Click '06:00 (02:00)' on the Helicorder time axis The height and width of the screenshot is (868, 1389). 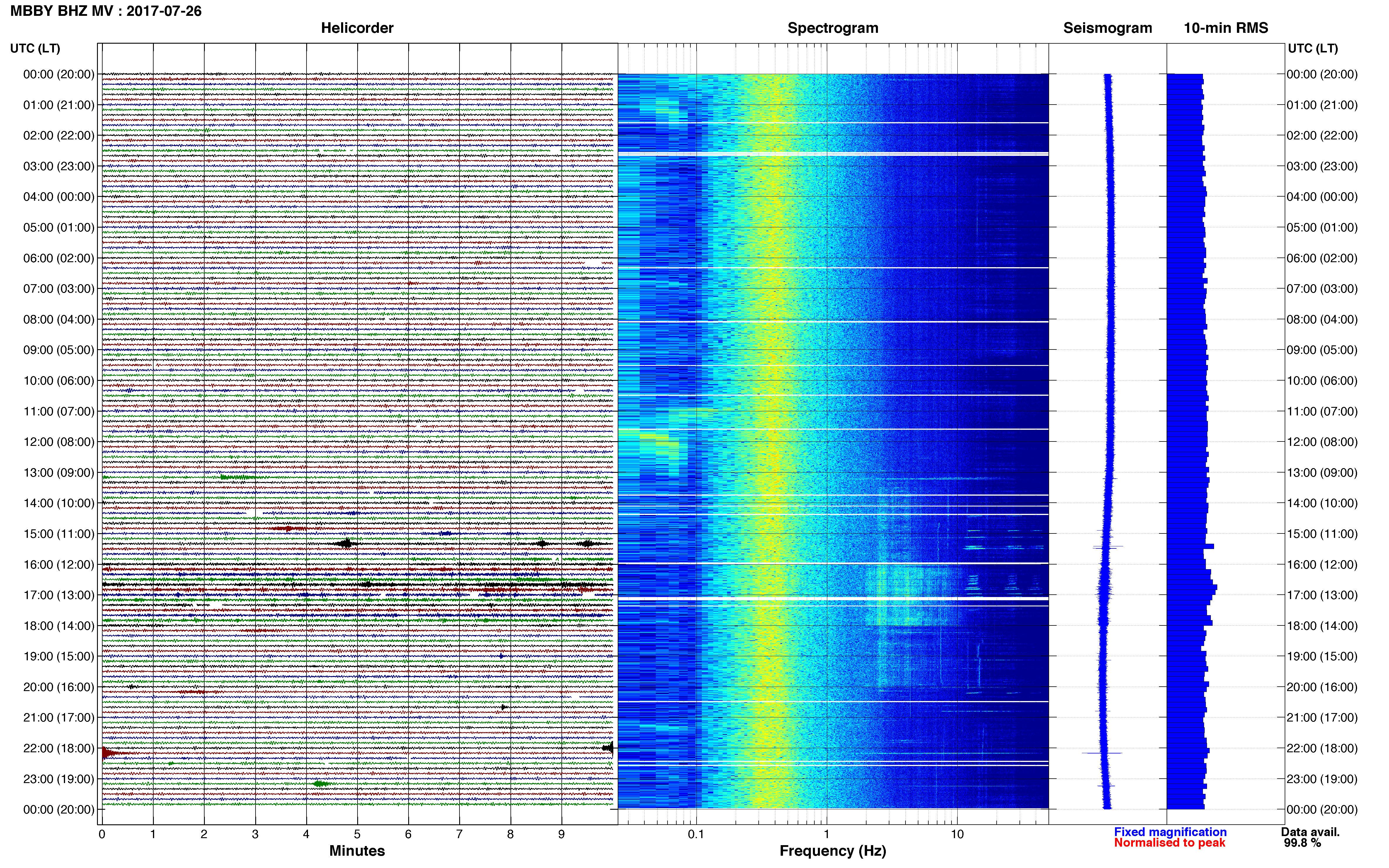click(59, 258)
